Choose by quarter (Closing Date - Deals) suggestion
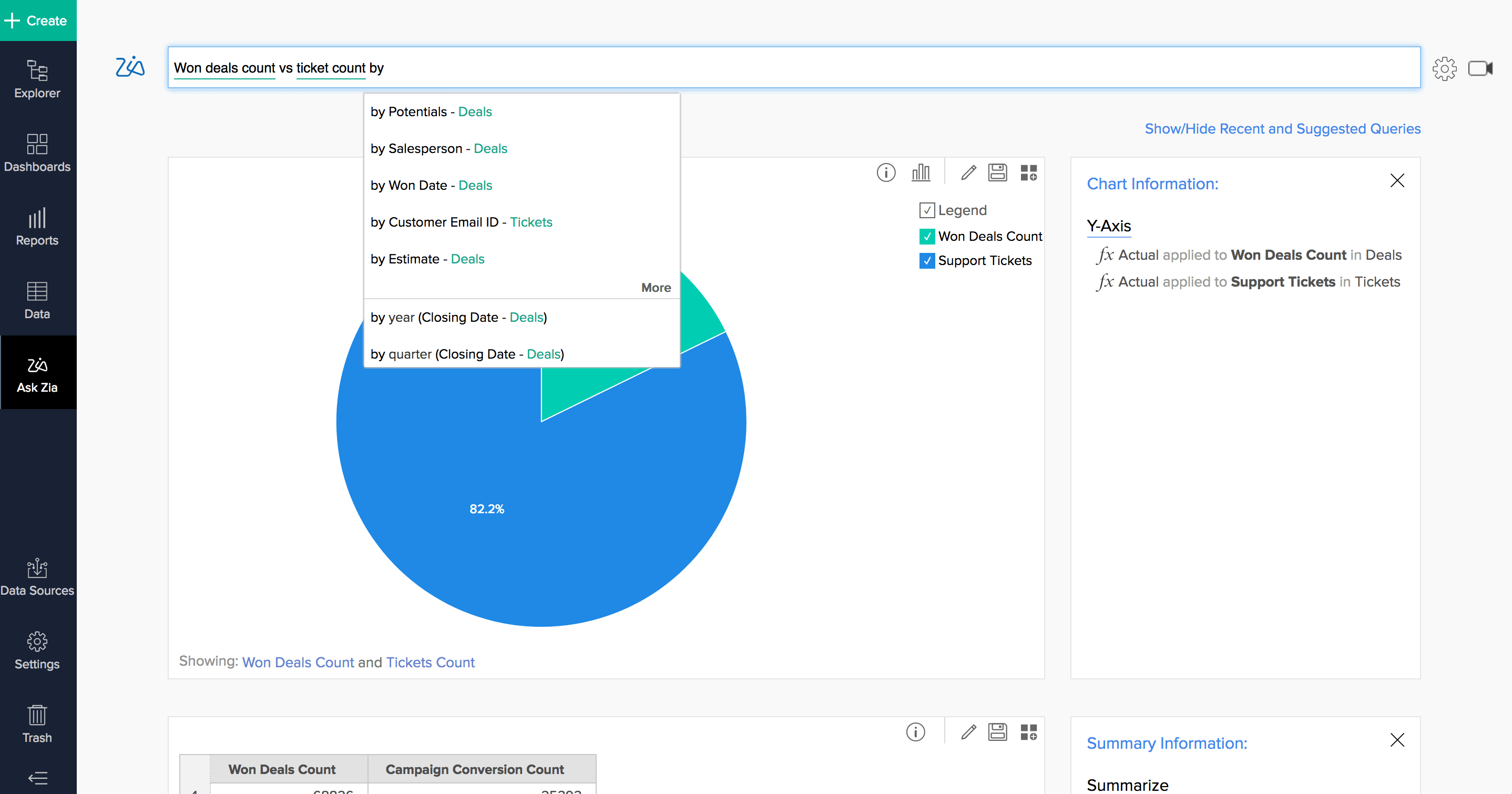Image resolution: width=1512 pixels, height=794 pixels. click(467, 354)
